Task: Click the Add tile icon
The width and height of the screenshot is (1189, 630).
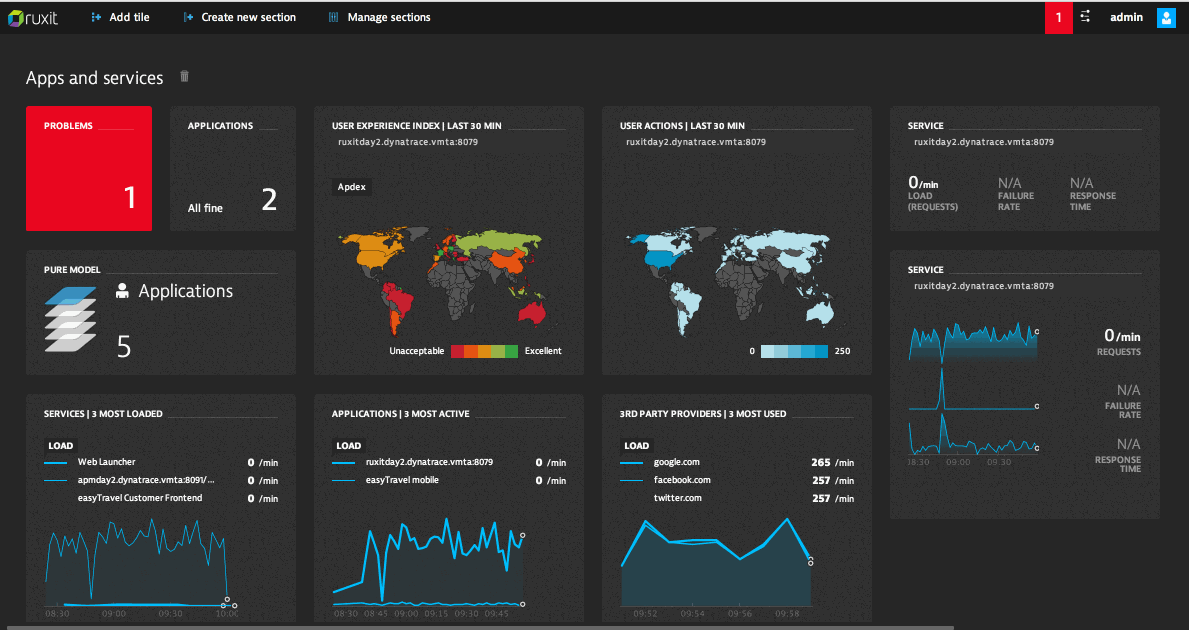Action: click(96, 17)
